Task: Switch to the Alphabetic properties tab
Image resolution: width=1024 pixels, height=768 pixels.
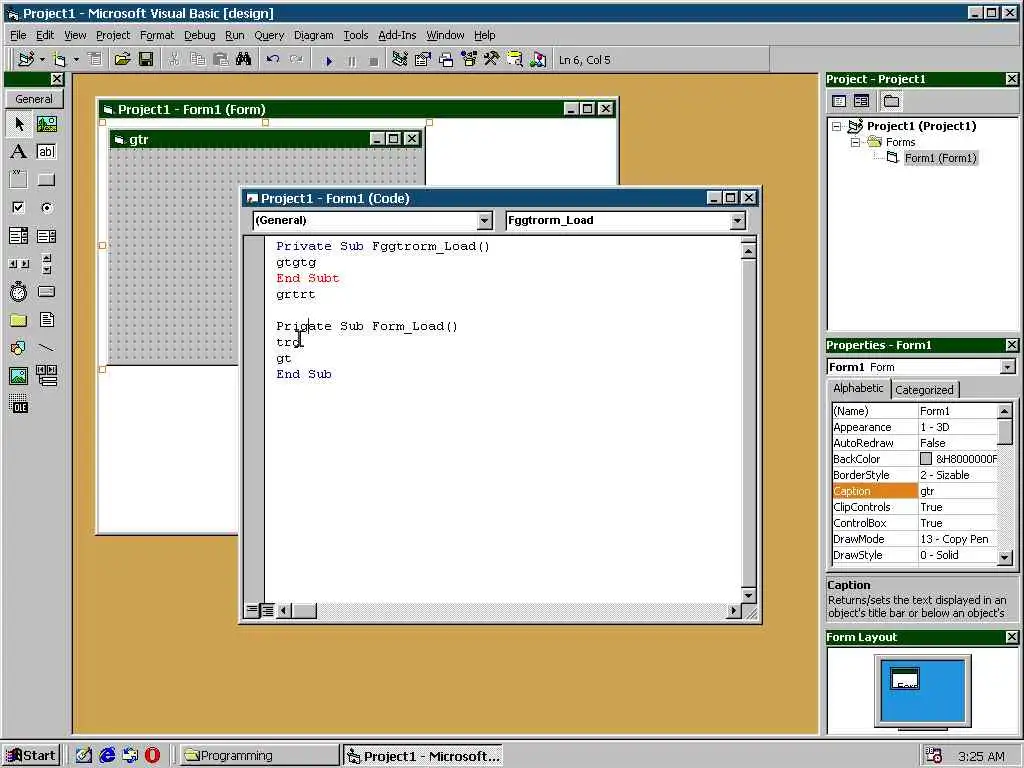Action: pos(858,388)
